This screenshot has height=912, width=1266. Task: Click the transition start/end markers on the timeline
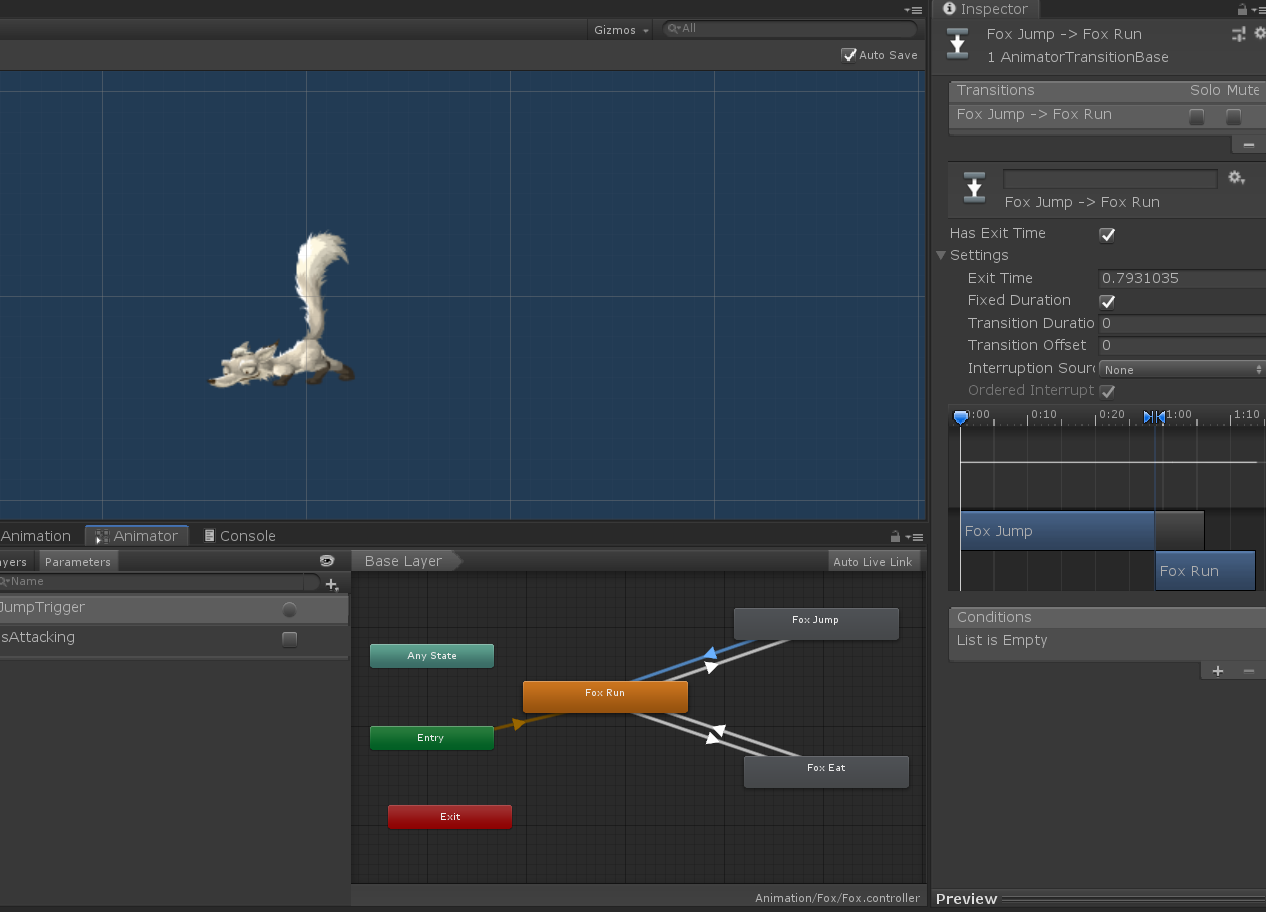click(1154, 416)
